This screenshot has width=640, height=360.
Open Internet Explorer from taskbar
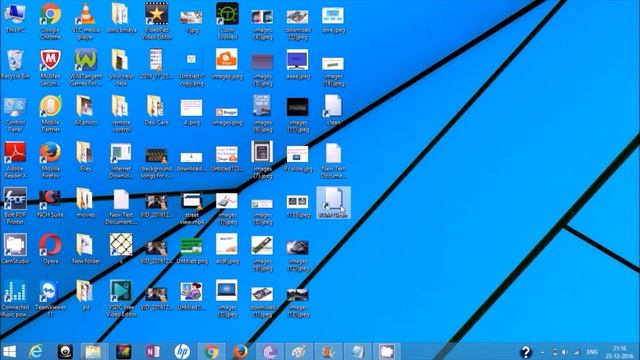coord(36,351)
